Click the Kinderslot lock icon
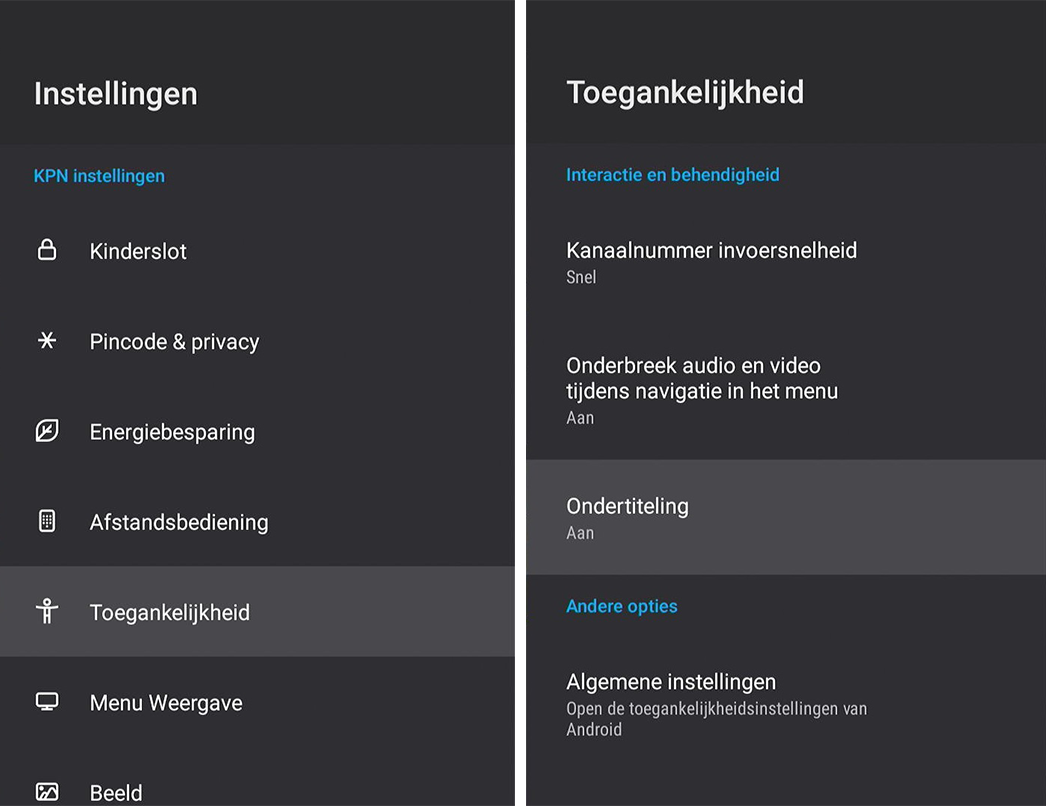1046x806 pixels. (47, 250)
